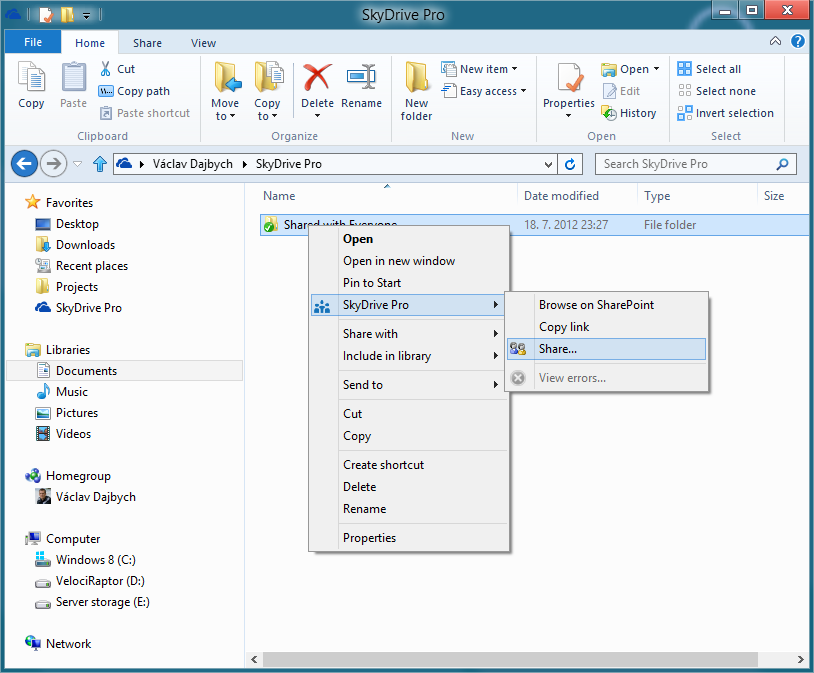Sort files by the Name column header
This screenshot has width=814, height=673.
tap(279, 196)
